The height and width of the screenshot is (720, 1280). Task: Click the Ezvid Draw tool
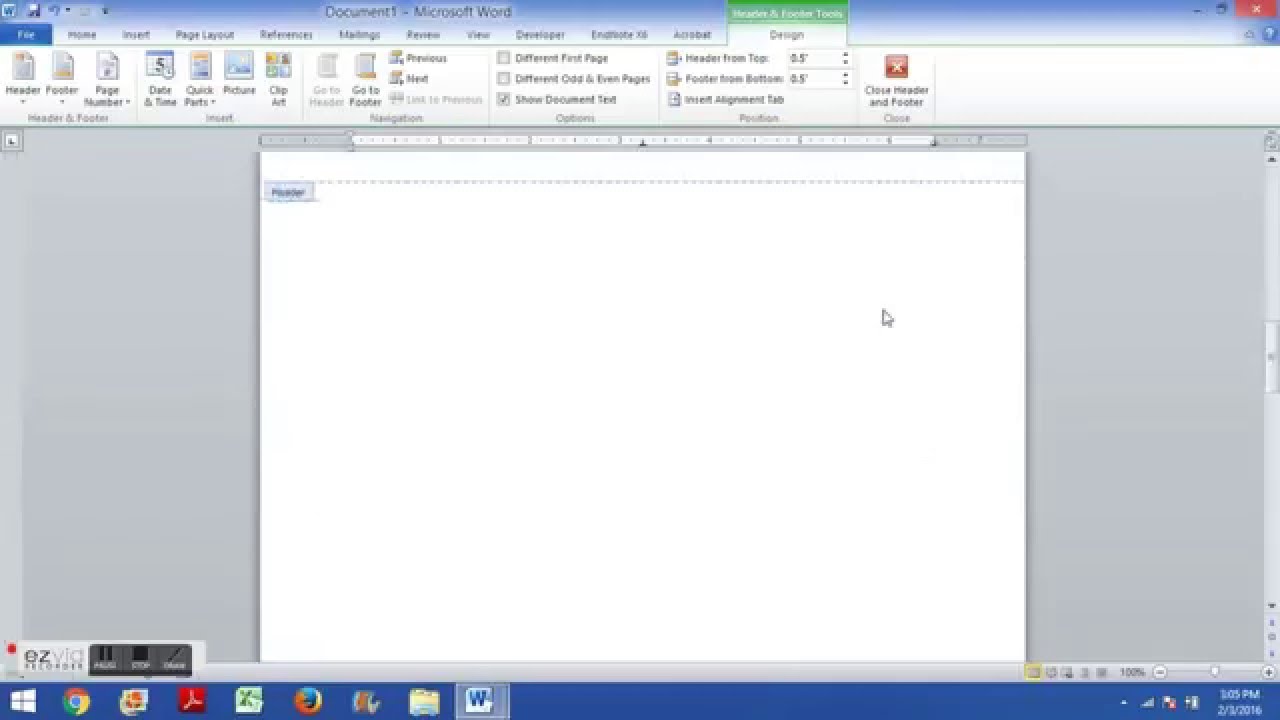click(x=174, y=659)
